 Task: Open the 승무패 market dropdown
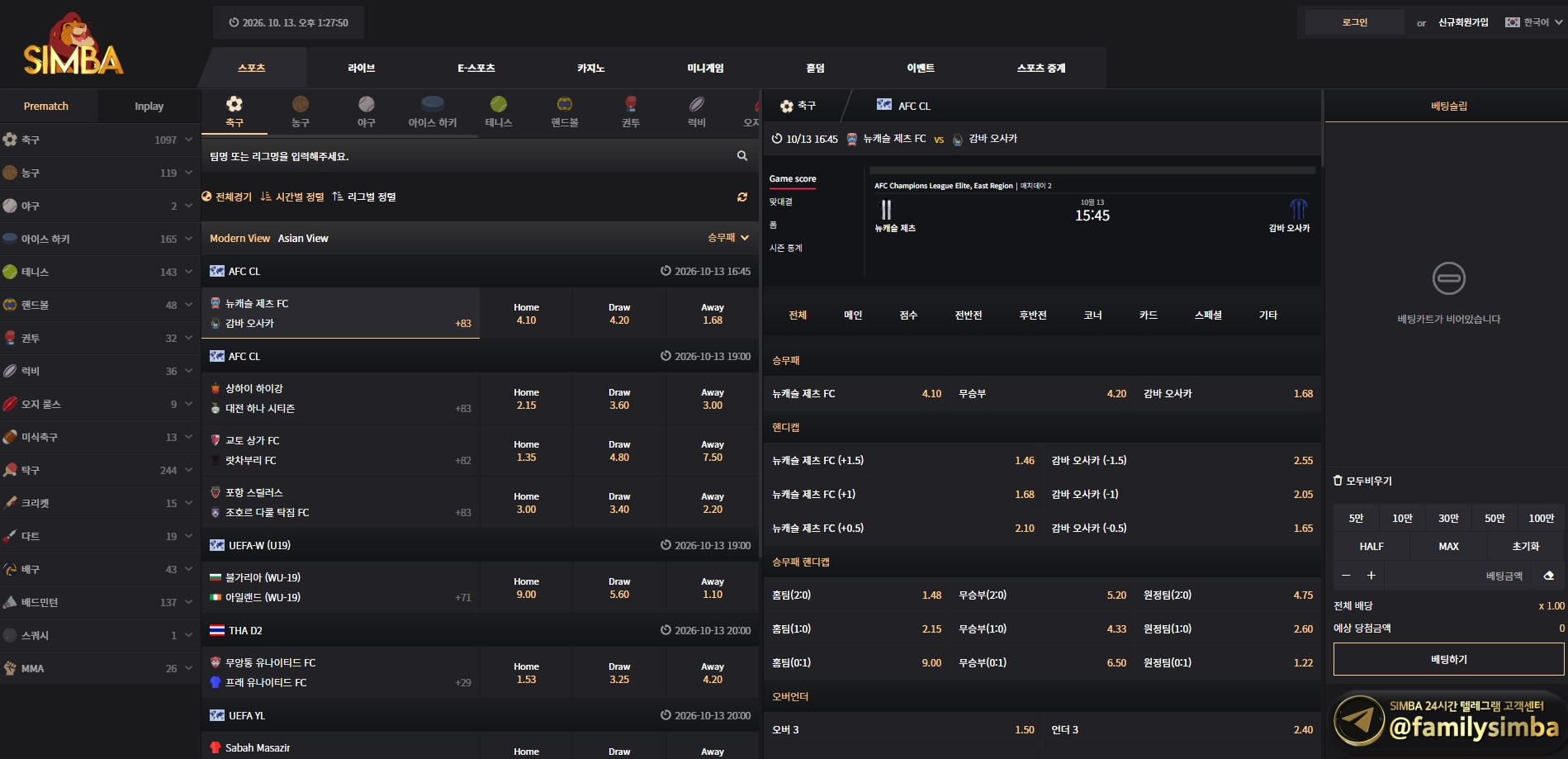click(728, 237)
